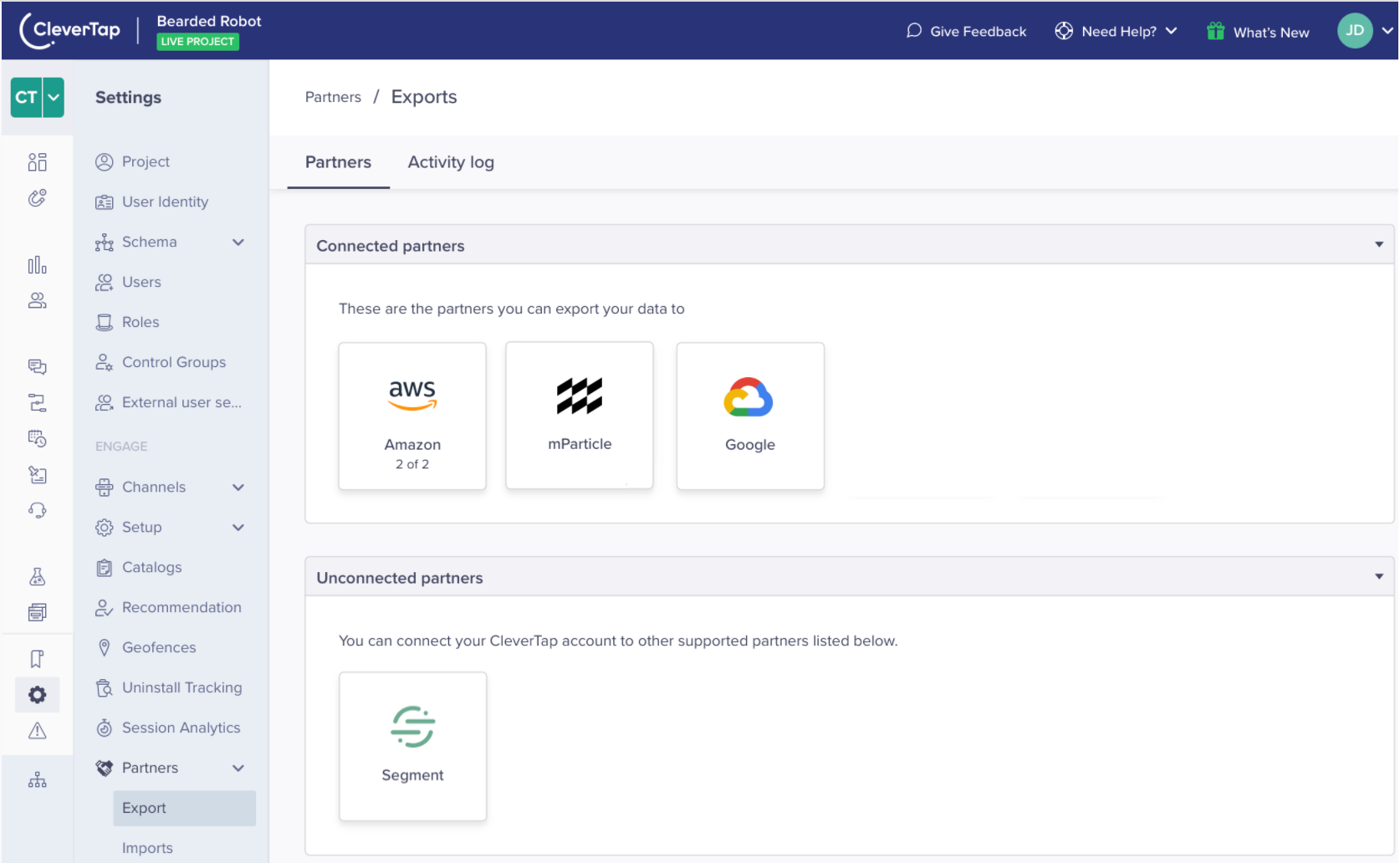Collapse the Partners submenu chevron

click(x=238, y=769)
